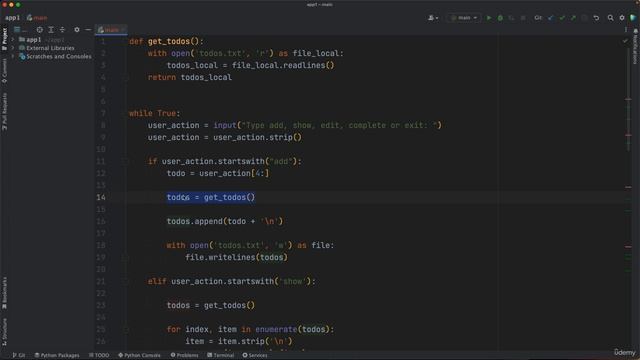Screen dimensions: 640x360
Task: Expand all items in the Project panel
Action: (x=51, y=30)
